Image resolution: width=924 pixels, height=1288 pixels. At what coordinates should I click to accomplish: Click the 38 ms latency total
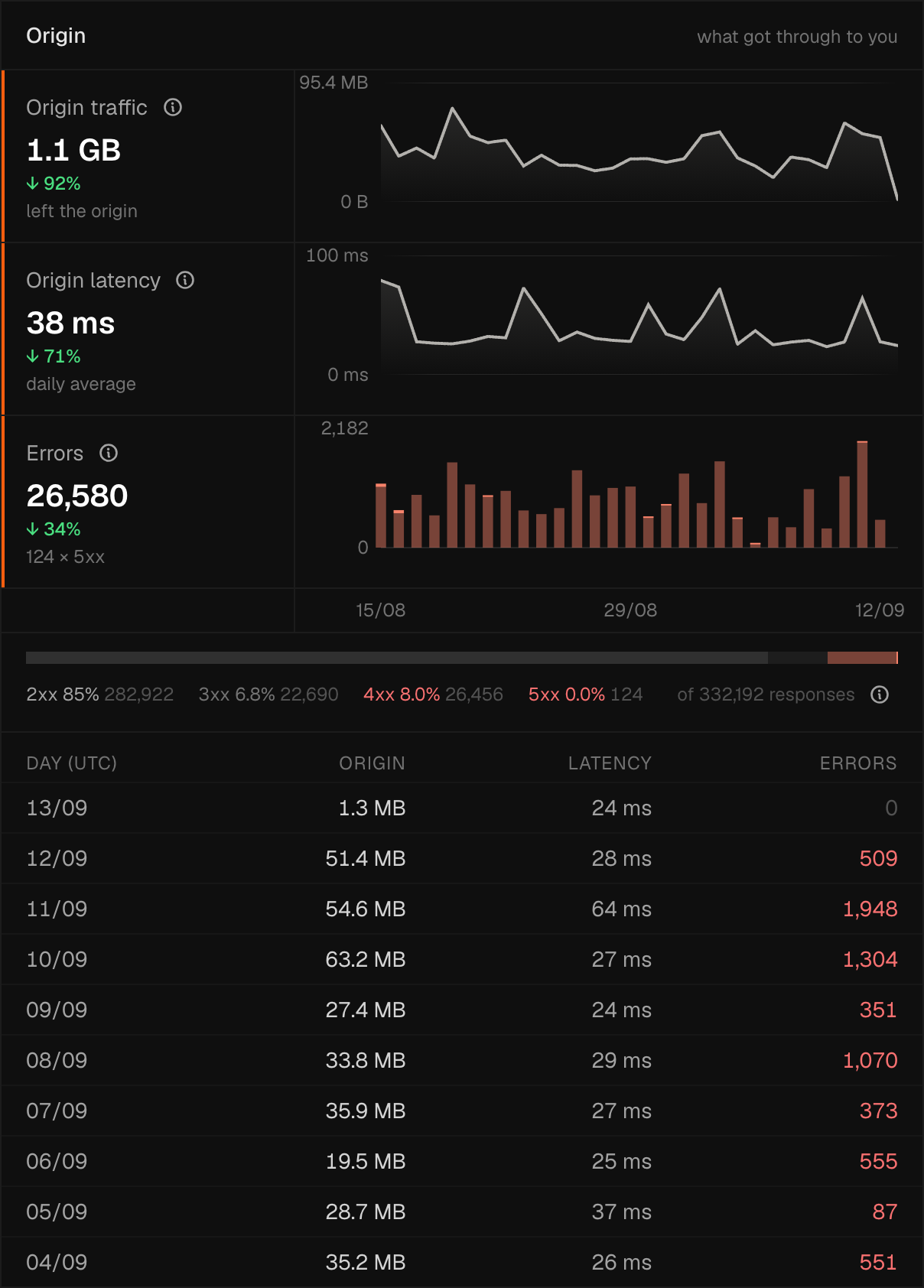tap(70, 323)
